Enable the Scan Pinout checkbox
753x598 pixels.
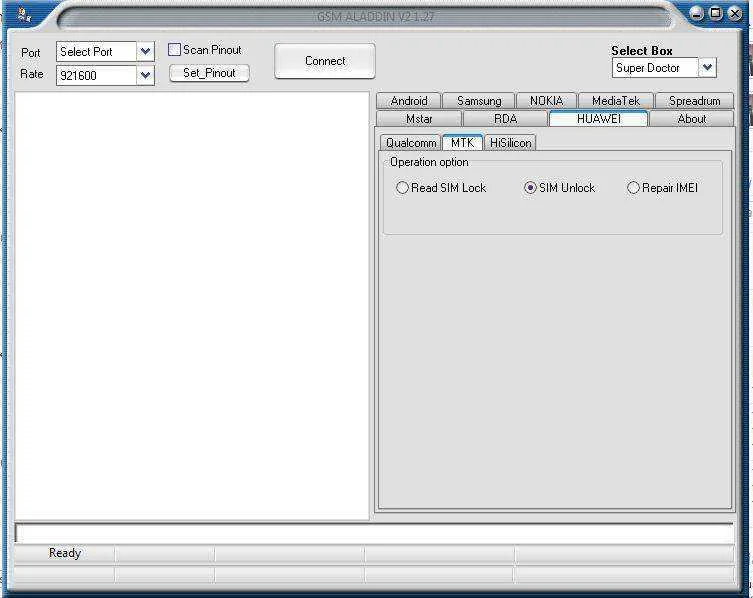tap(174, 49)
